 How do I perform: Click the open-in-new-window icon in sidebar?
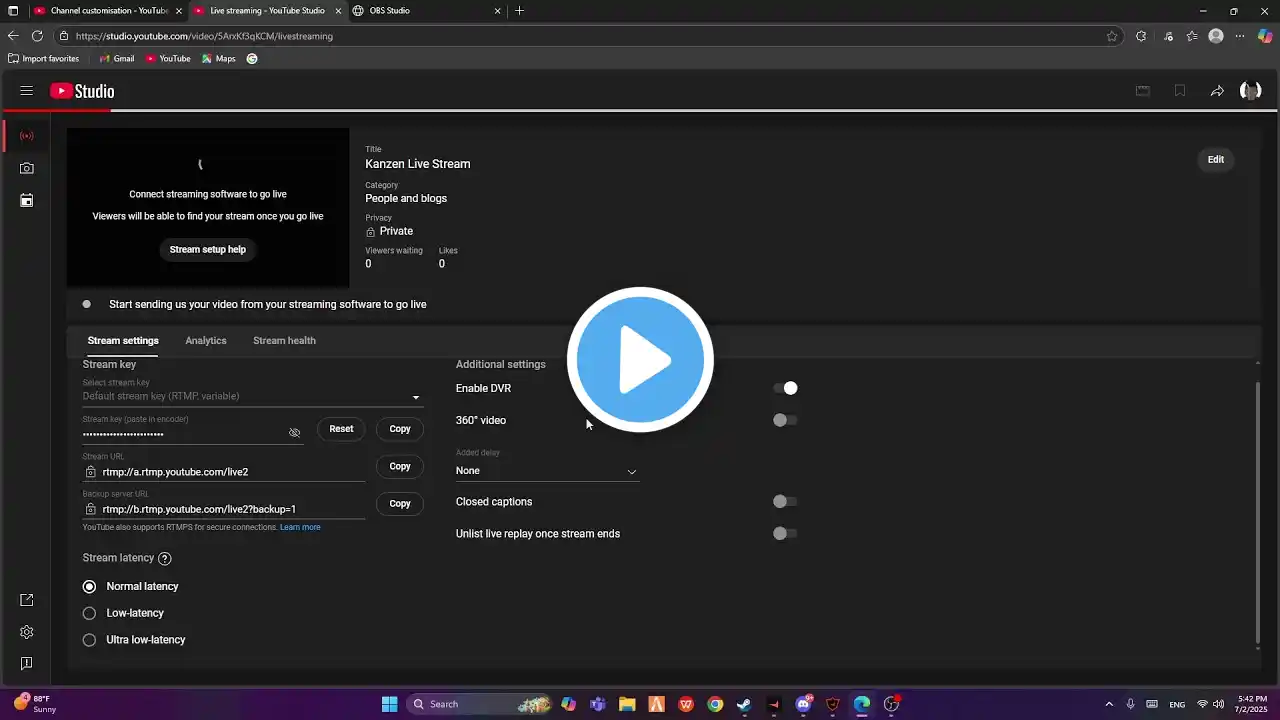coord(27,600)
